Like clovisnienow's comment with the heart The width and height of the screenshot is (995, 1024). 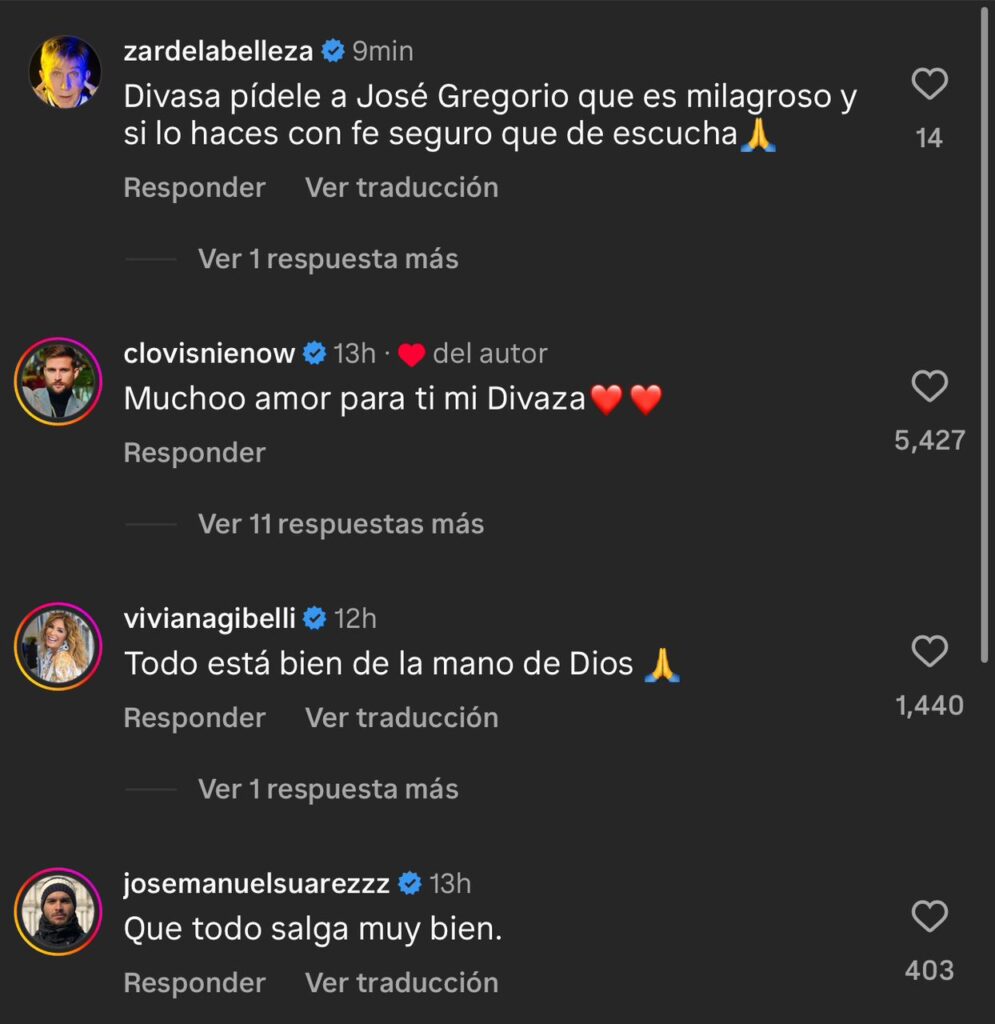click(930, 386)
